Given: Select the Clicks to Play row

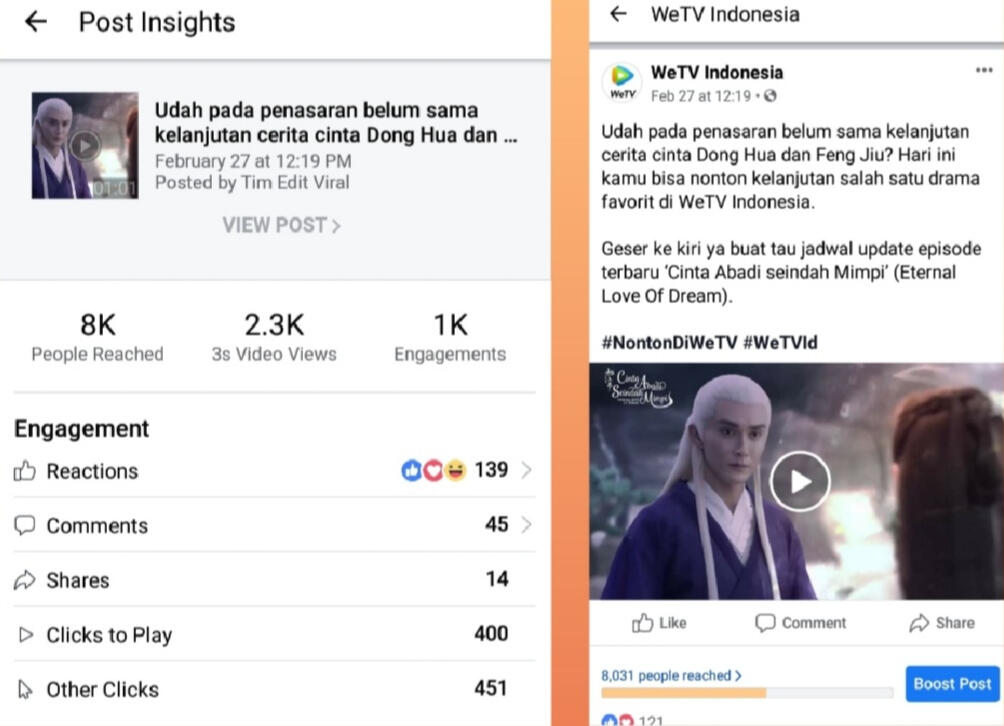Looking at the screenshot, I should [274, 634].
